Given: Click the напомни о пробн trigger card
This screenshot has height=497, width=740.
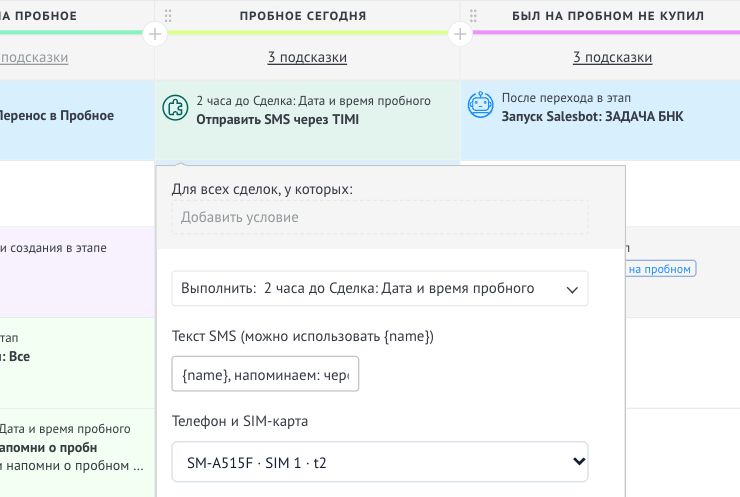Looking at the screenshot, I should point(77,453).
